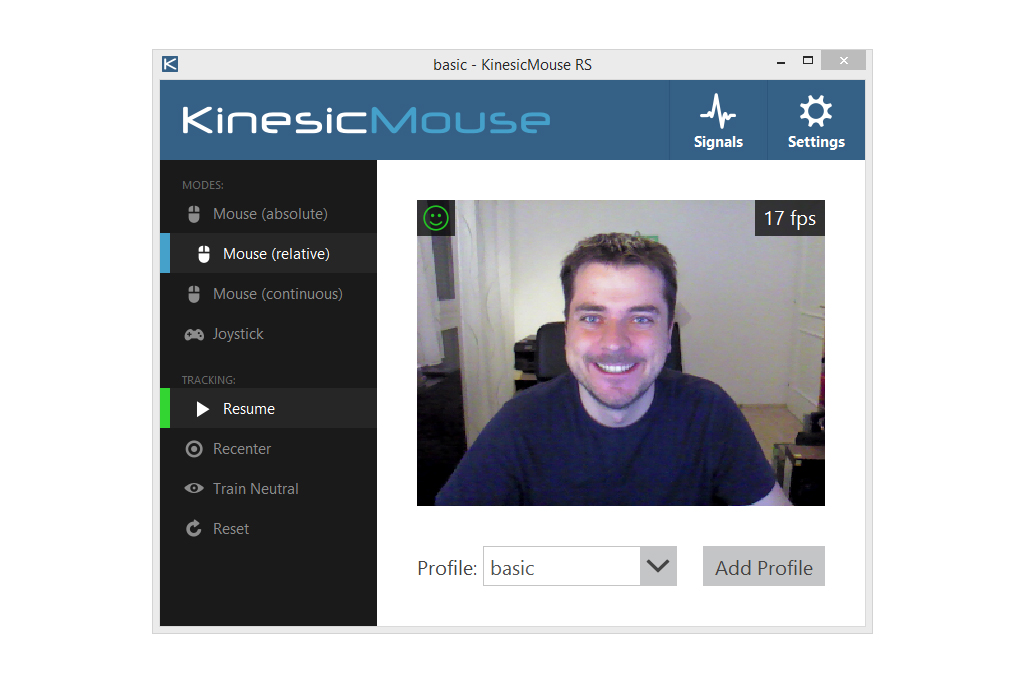The width and height of the screenshot is (1025, 683).
Task: Click the 17 fps counter
Action: point(790,218)
